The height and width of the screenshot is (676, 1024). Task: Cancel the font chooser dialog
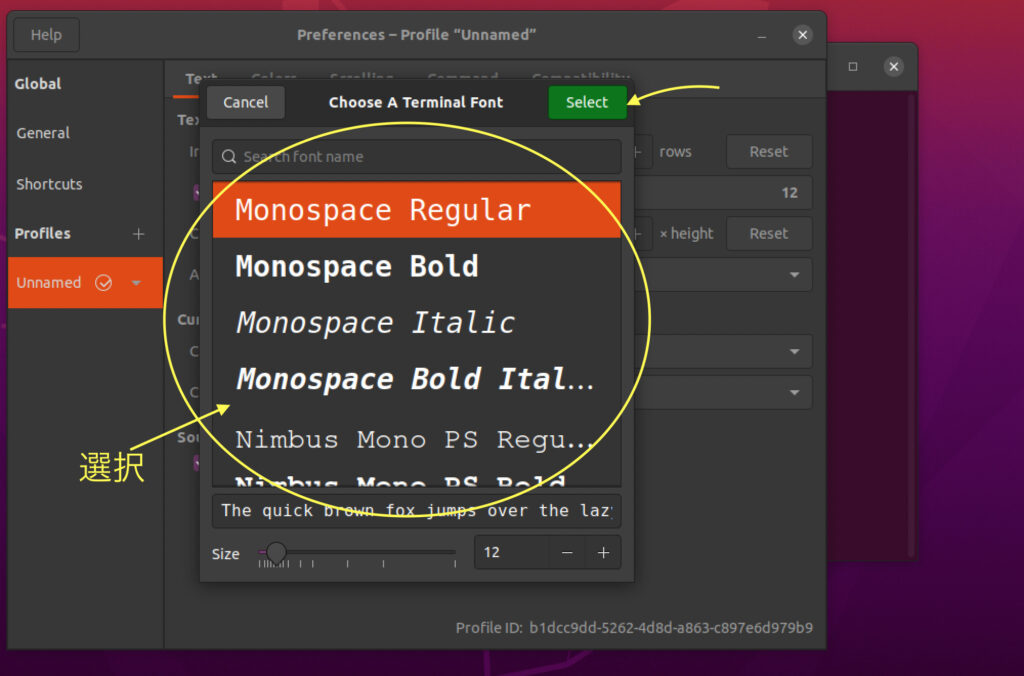(245, 102)
